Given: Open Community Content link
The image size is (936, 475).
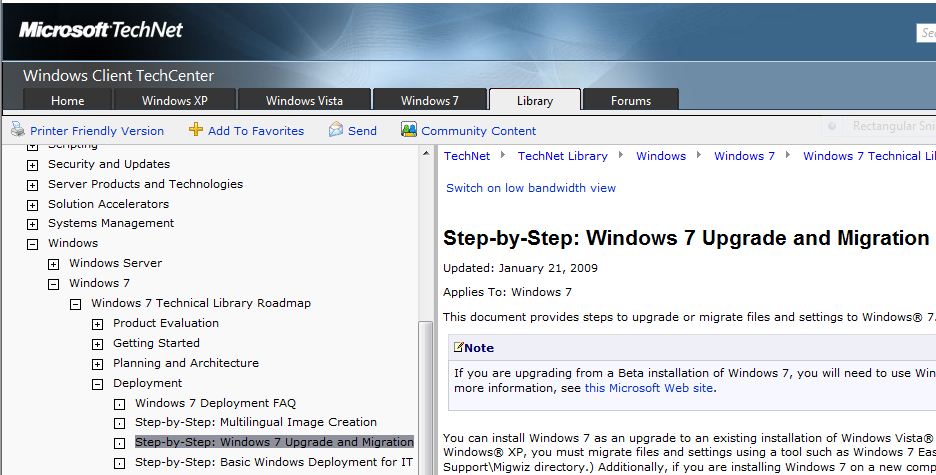Looking at the screenshot, I should [x=479, y=131].
